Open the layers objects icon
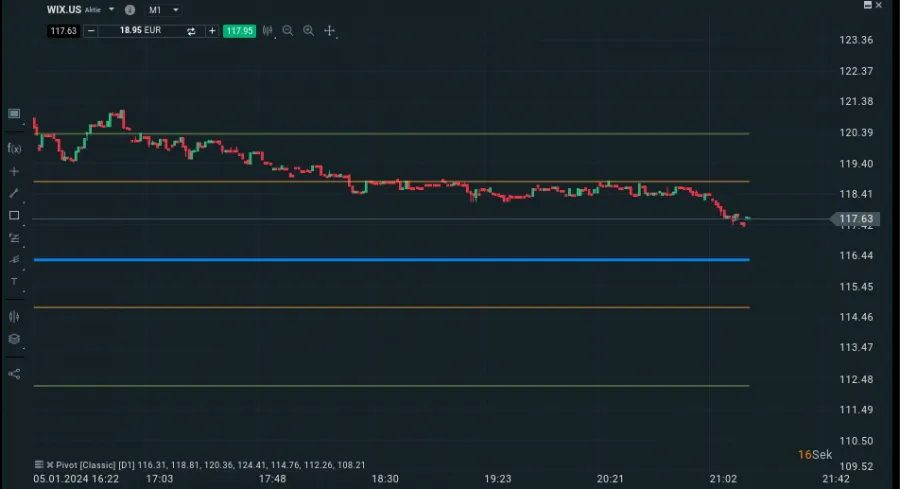This screenshot has height=489, width=900. [x=14, y=339]
